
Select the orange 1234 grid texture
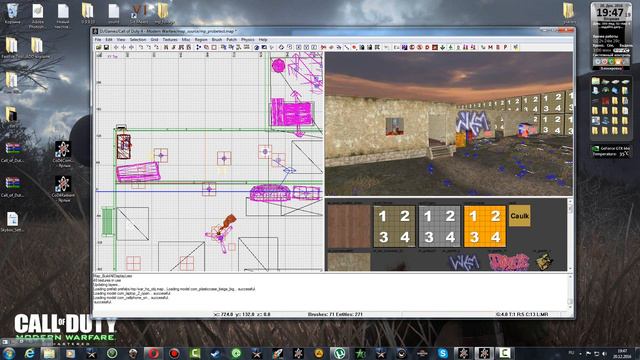(484, 226)
